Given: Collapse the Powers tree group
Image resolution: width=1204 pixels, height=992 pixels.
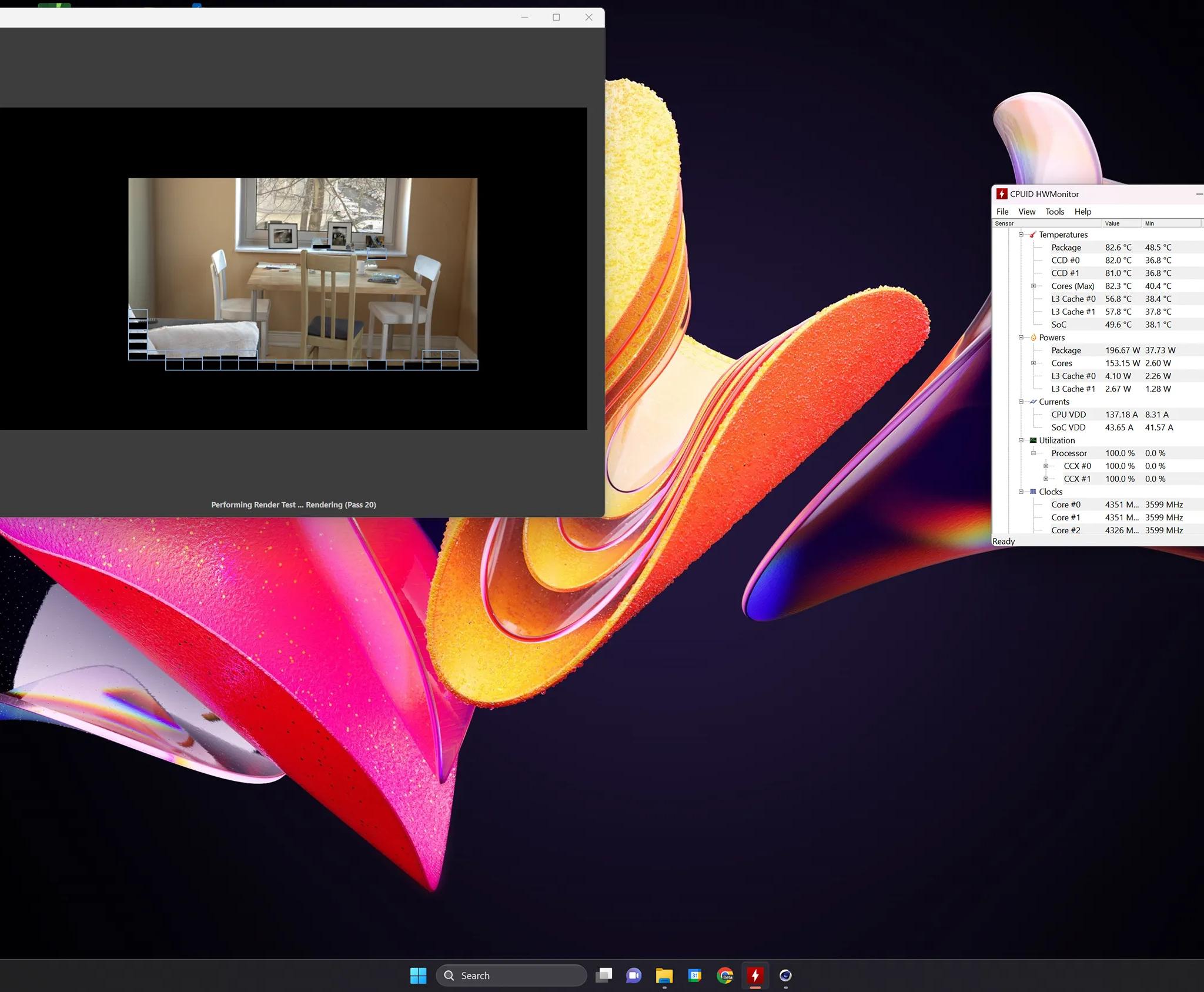Looking at the screenshot, I should point(1021,338).
